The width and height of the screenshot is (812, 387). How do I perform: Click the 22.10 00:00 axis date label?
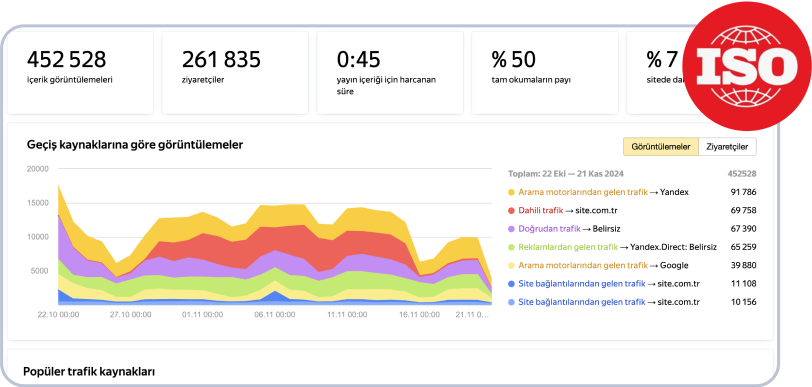pos(59,314)
